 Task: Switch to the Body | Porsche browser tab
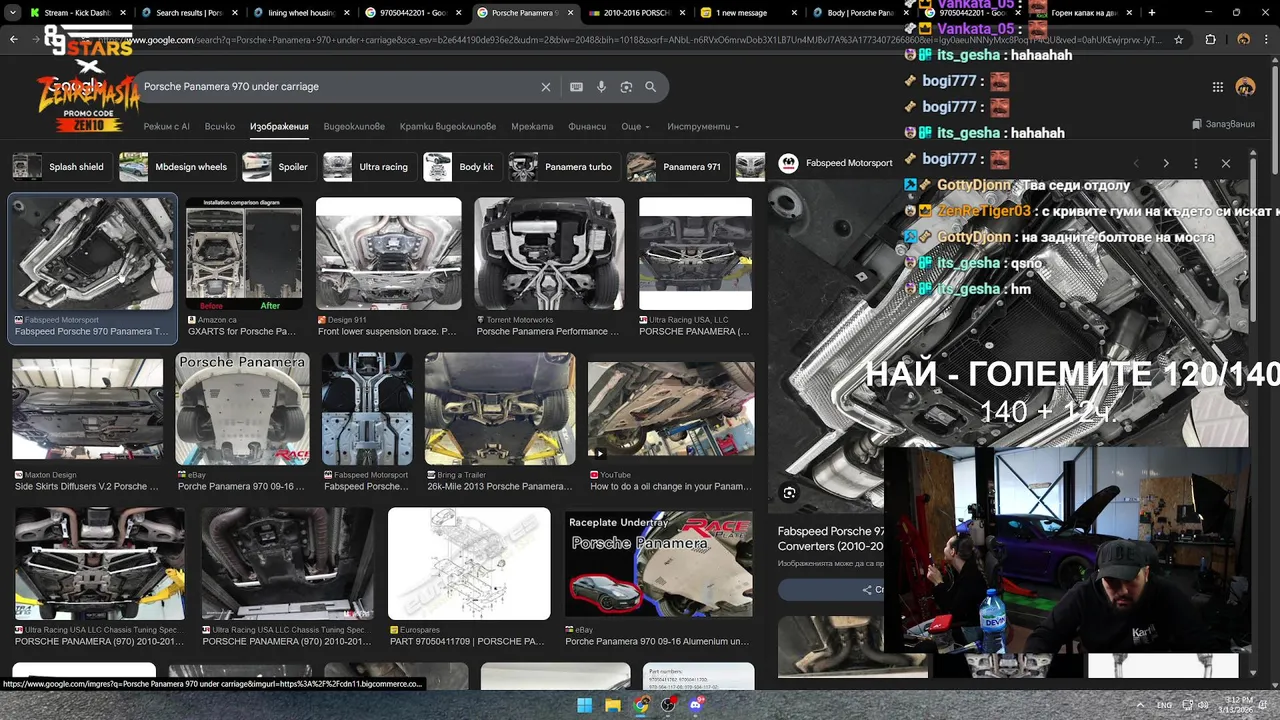coord(851,13)
